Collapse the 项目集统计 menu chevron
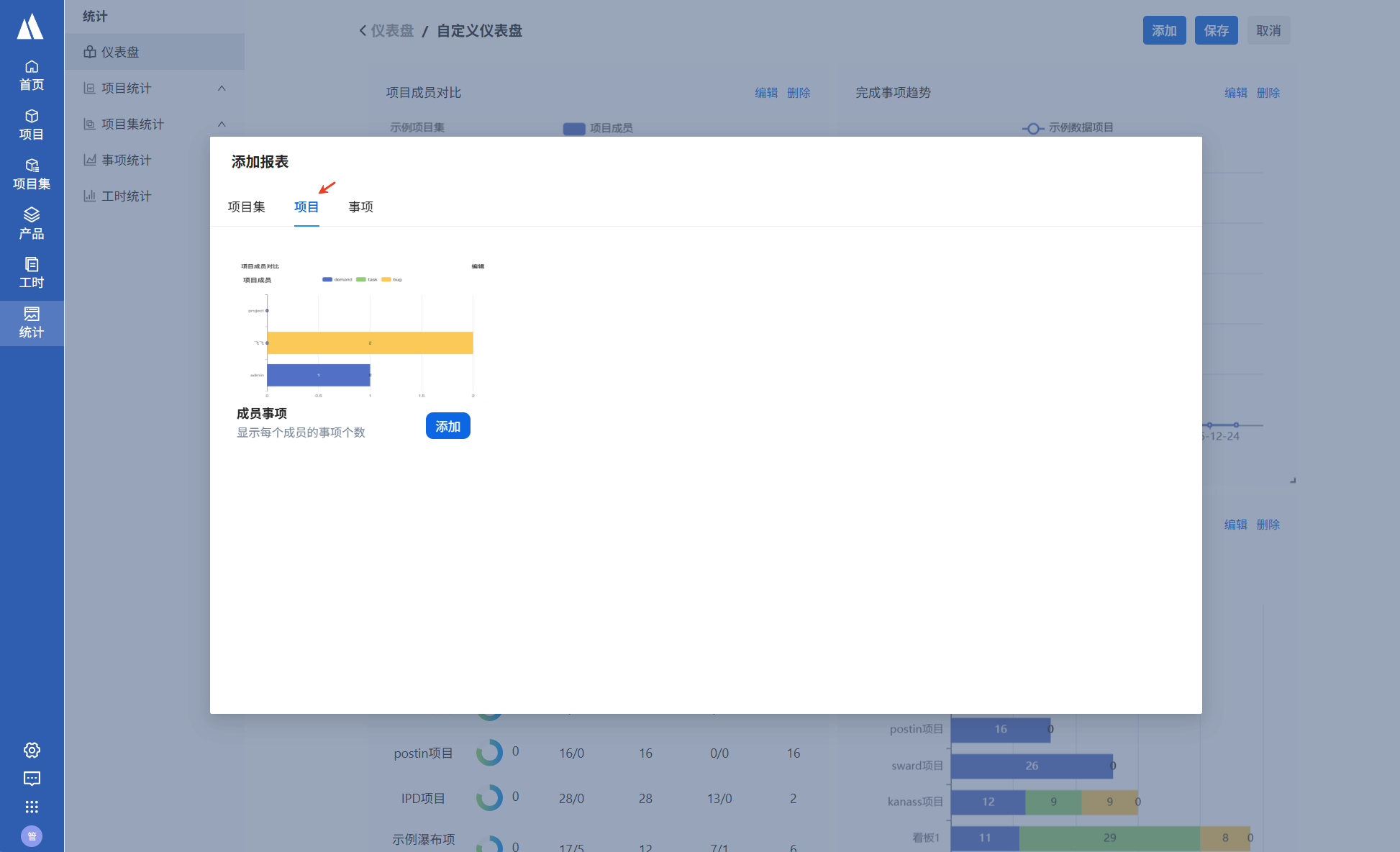1400x852 pixels. [x=222, y=124]
